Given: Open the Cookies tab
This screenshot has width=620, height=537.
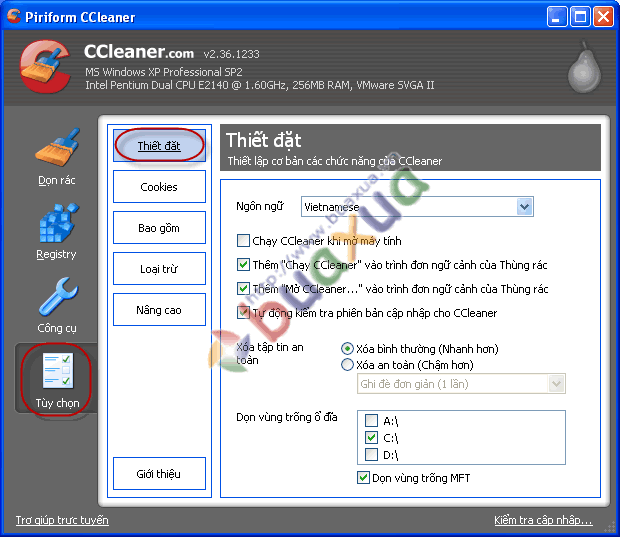Looking at the screenshot, I should point(159,187).
